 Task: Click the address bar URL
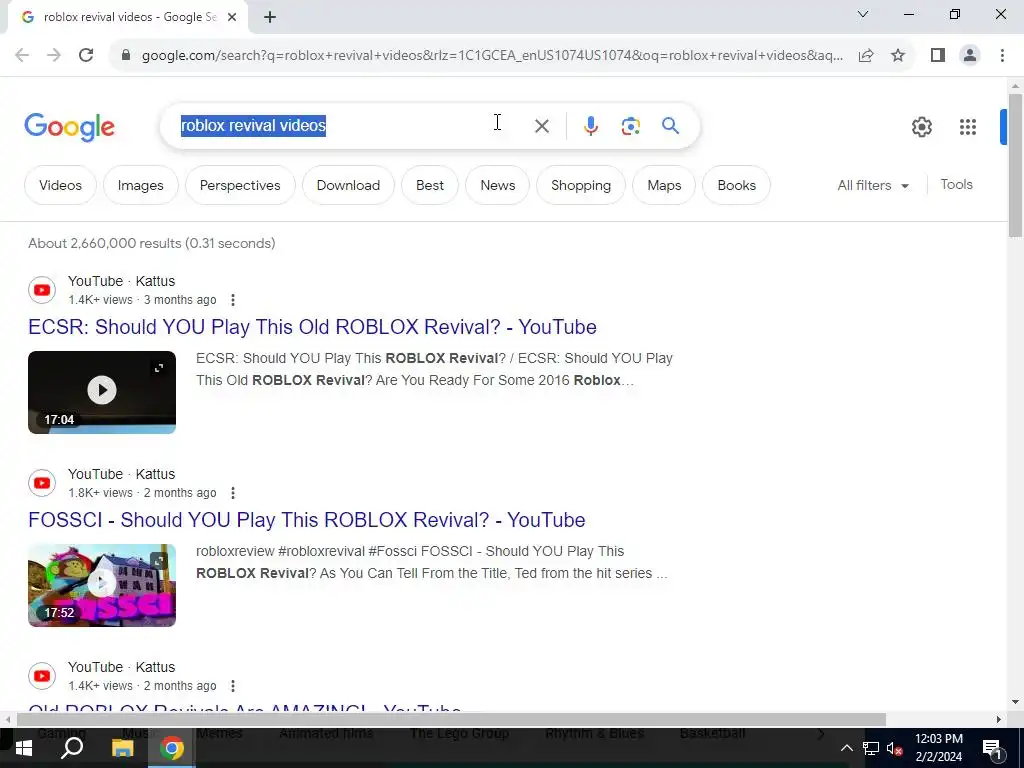[x=492, y=56]
